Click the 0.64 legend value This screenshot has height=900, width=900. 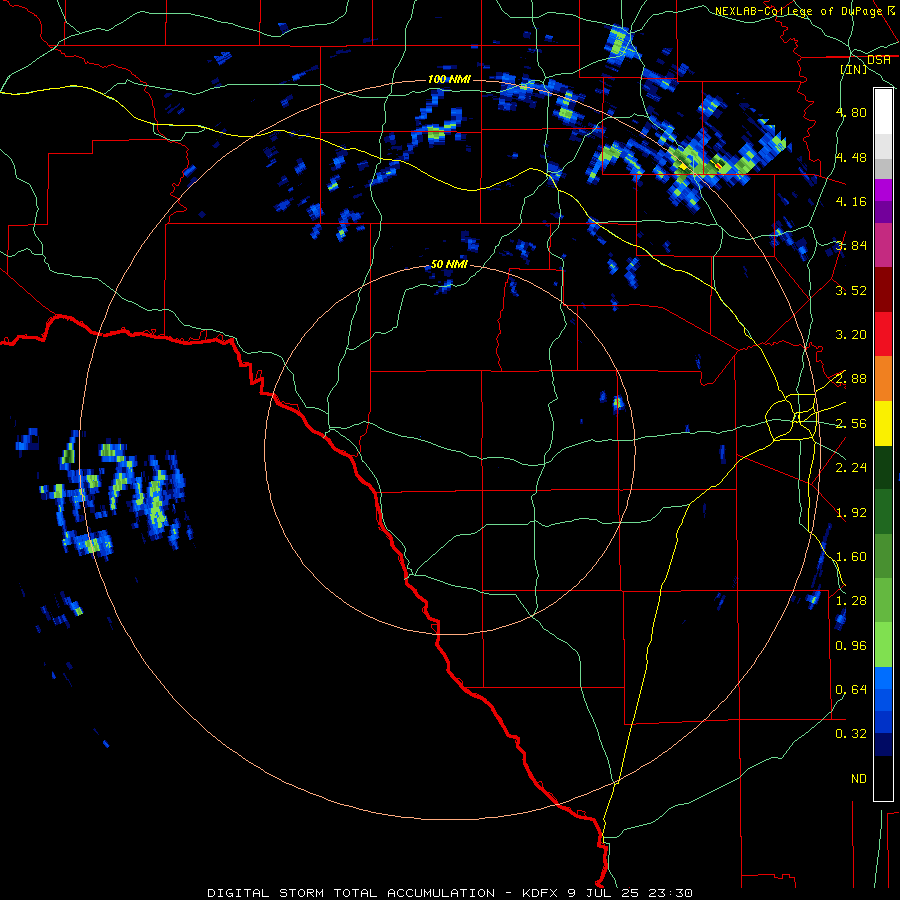(851, 690)
